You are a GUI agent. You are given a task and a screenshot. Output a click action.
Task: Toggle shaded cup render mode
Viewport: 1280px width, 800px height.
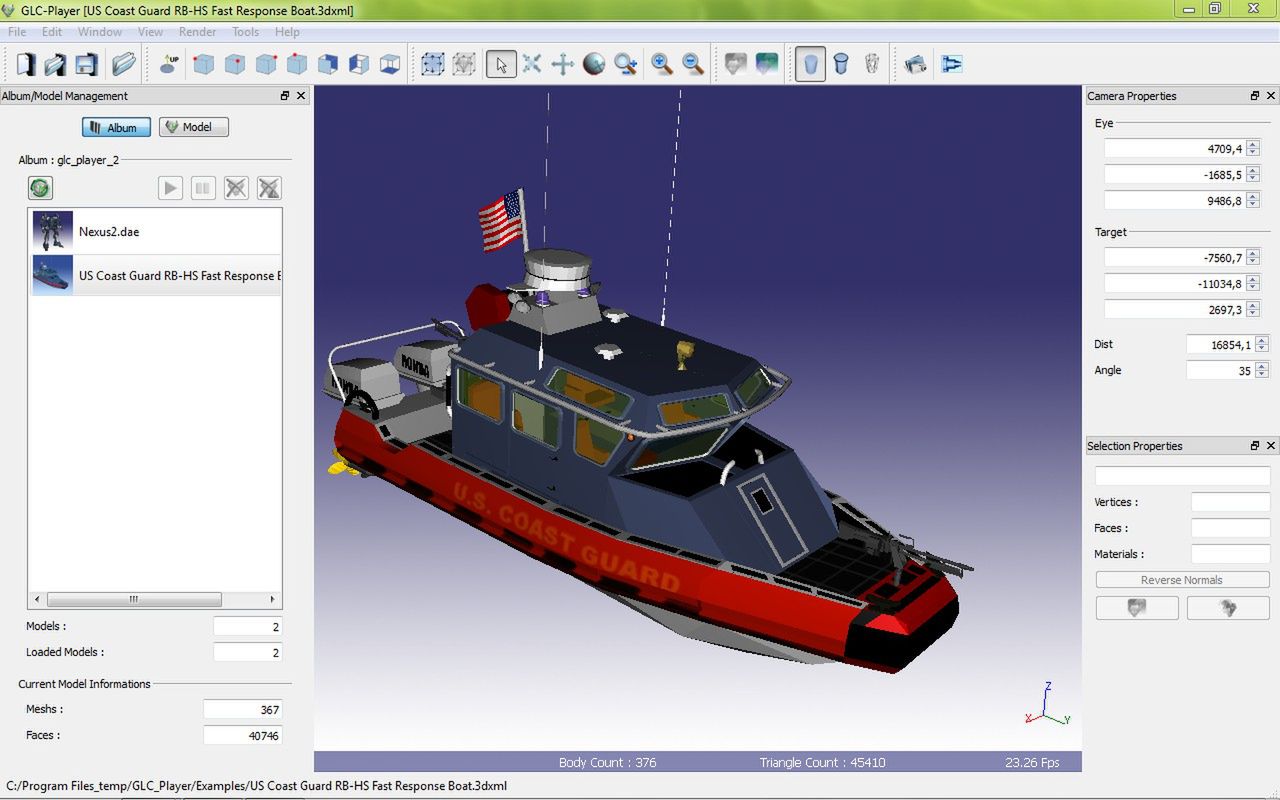tap(811, 65)
